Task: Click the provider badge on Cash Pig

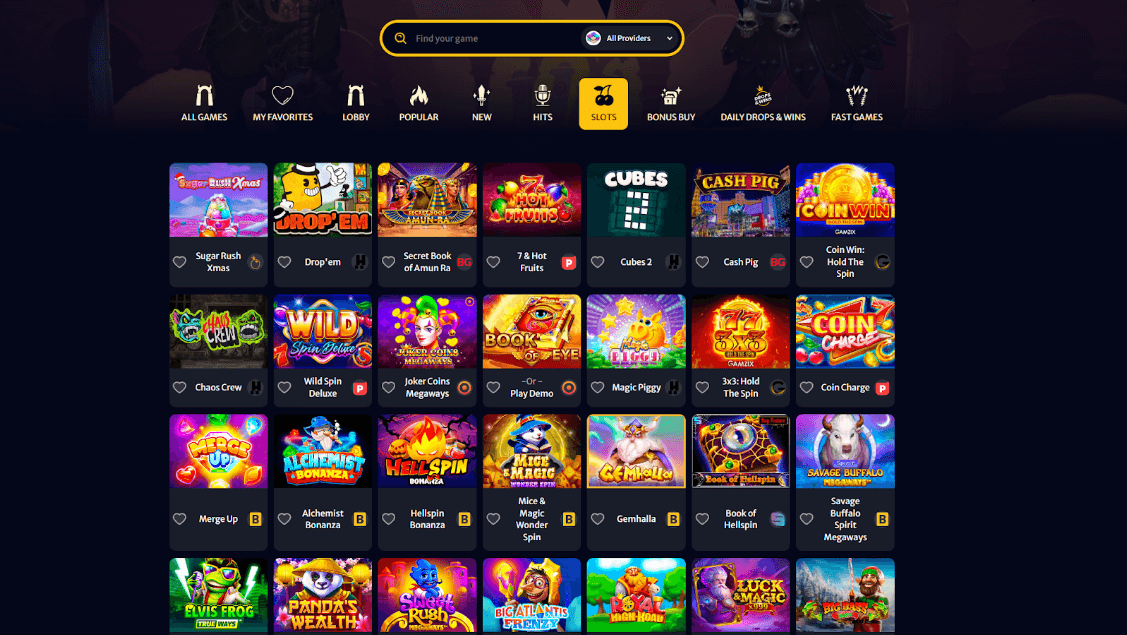Action: point(778,262)
